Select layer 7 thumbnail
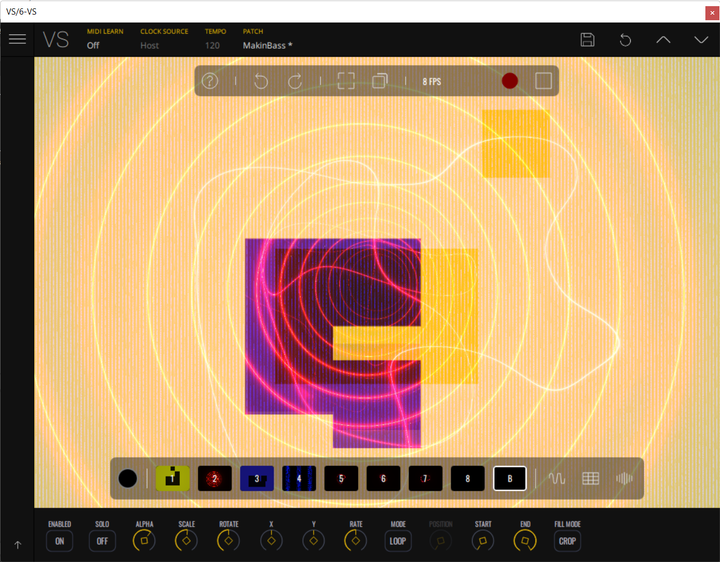The width and height of the screenshot is (720, 562). [426, 478]
